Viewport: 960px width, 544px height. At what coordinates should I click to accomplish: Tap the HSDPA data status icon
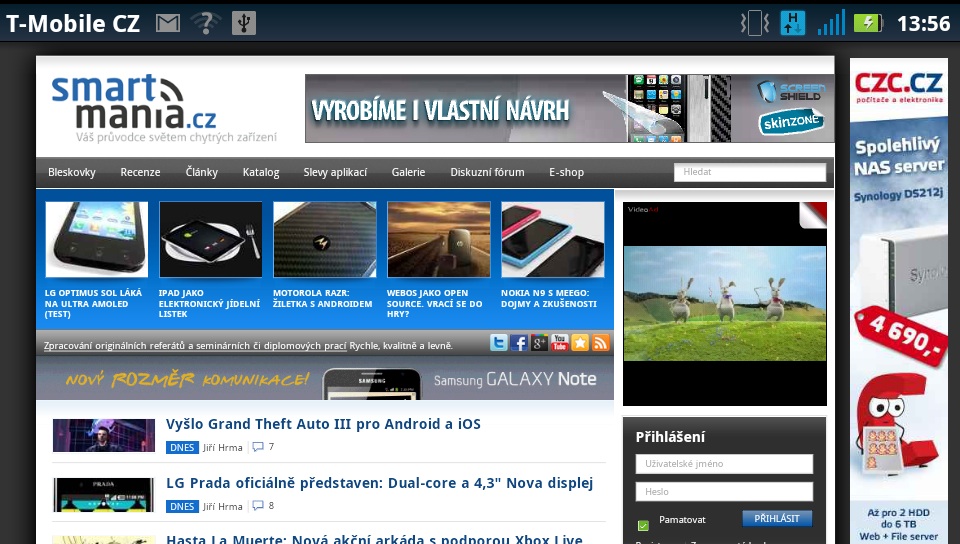792,23
